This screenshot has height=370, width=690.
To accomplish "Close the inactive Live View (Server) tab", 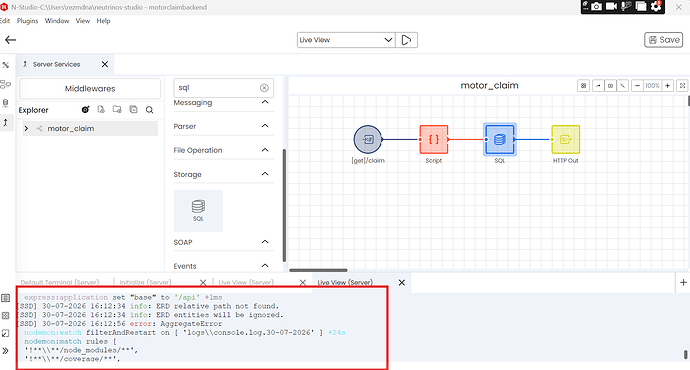I will click(x=303, y=282).
